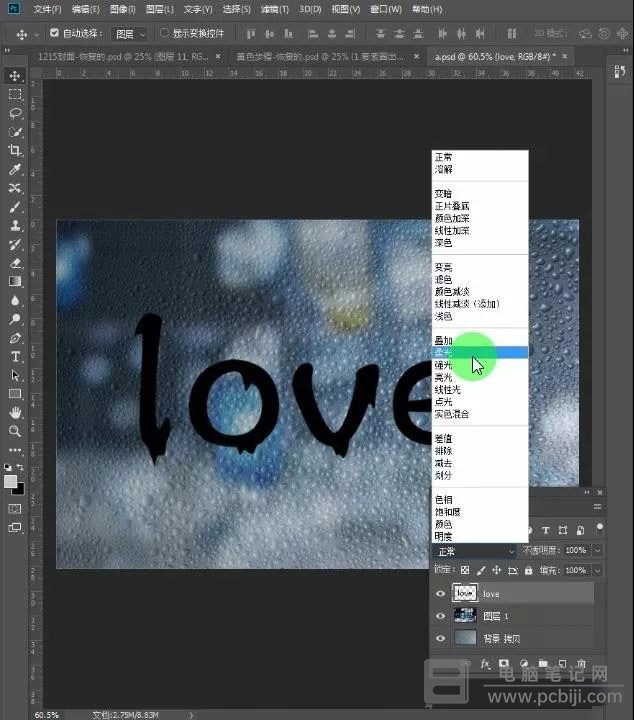
Task: Open the fill 填充 slider arrow
Action: point(597,570)
